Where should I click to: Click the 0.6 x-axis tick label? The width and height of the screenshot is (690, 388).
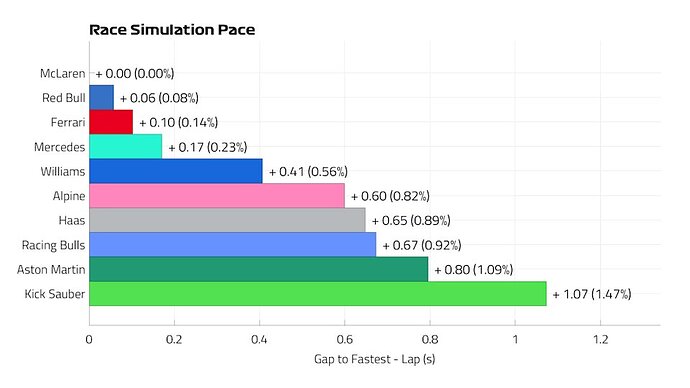345,339
